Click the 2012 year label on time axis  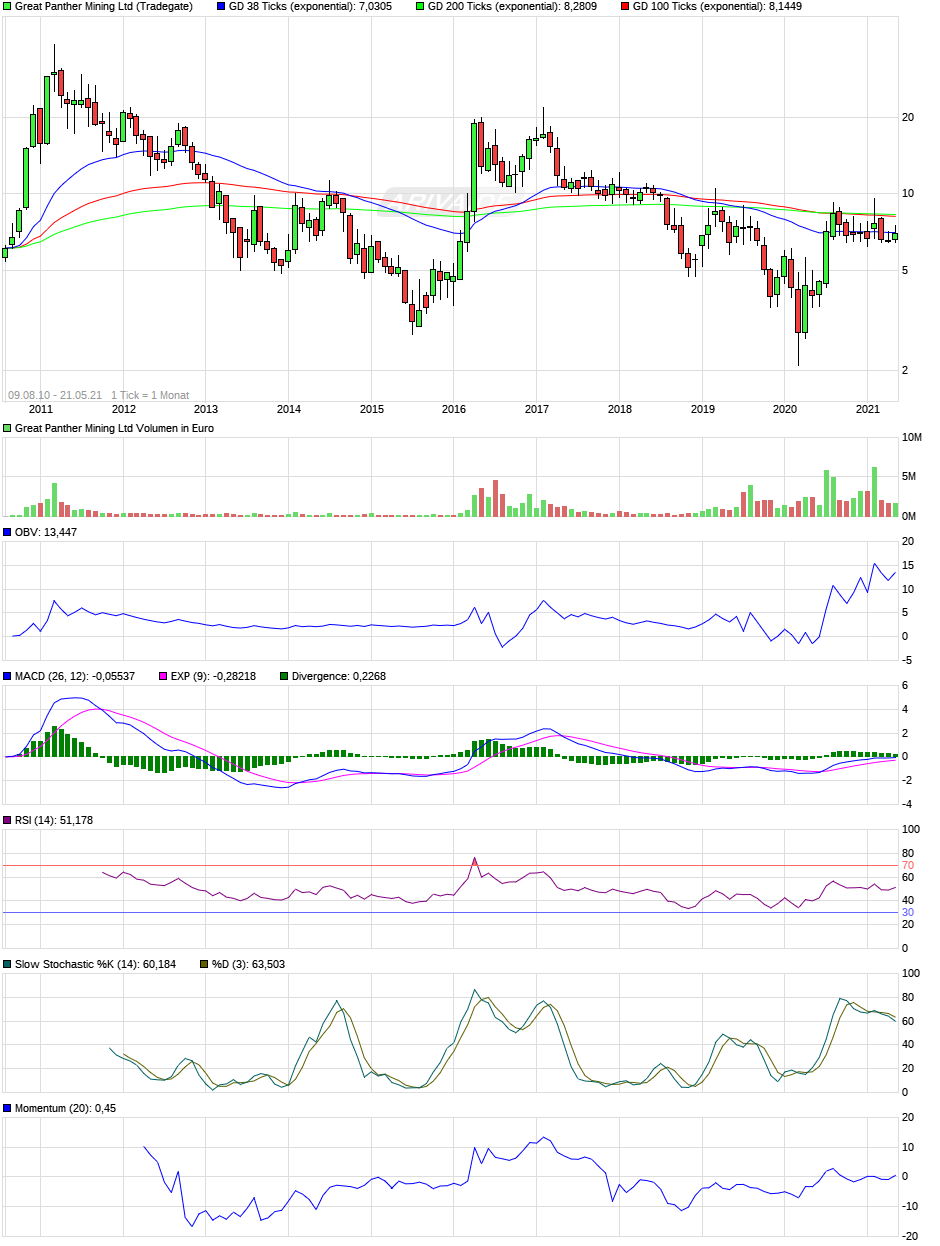pyautogui.click(x=124, y=409)
